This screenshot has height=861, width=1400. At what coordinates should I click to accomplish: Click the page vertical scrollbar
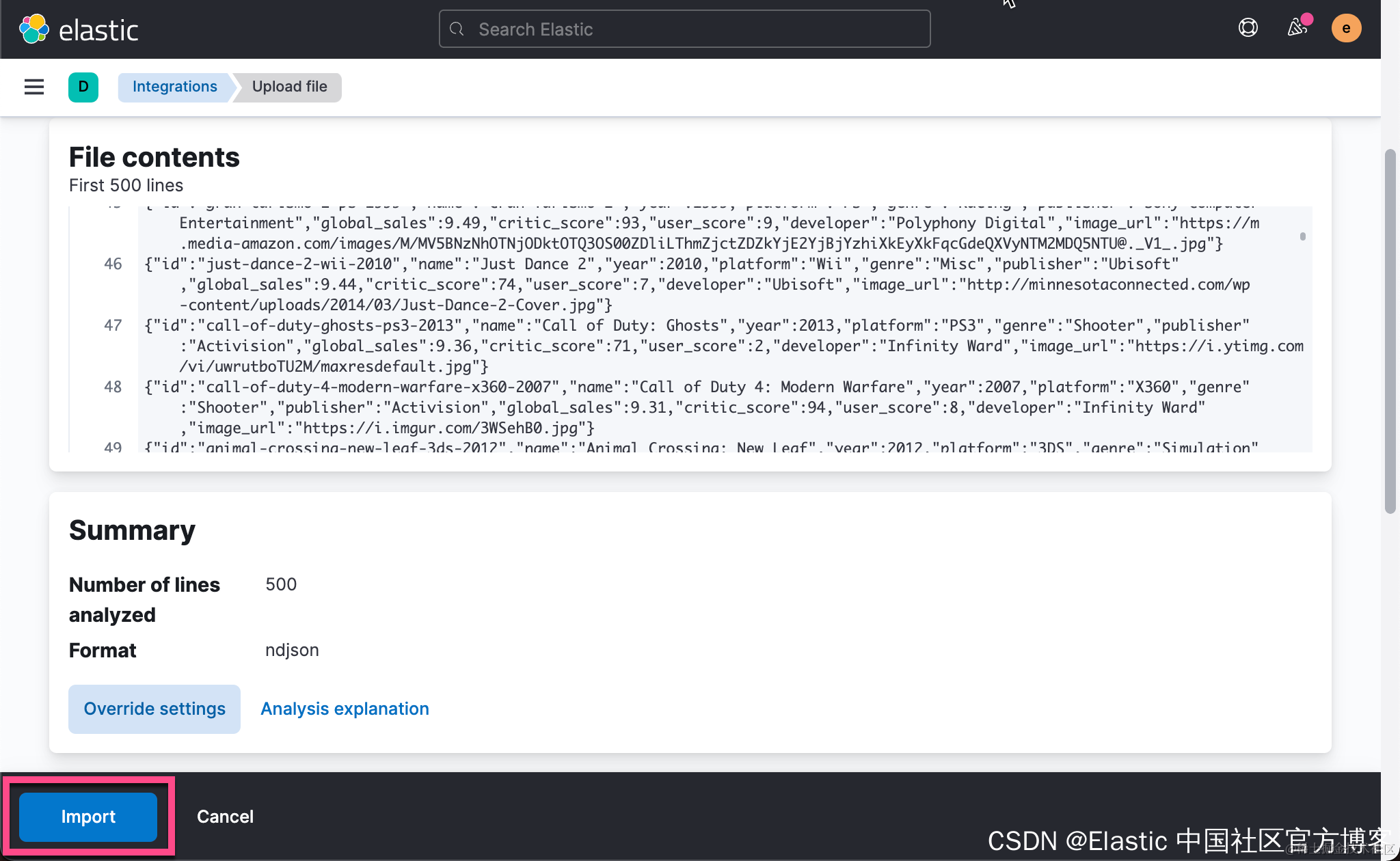click(x=1390, y=331)
